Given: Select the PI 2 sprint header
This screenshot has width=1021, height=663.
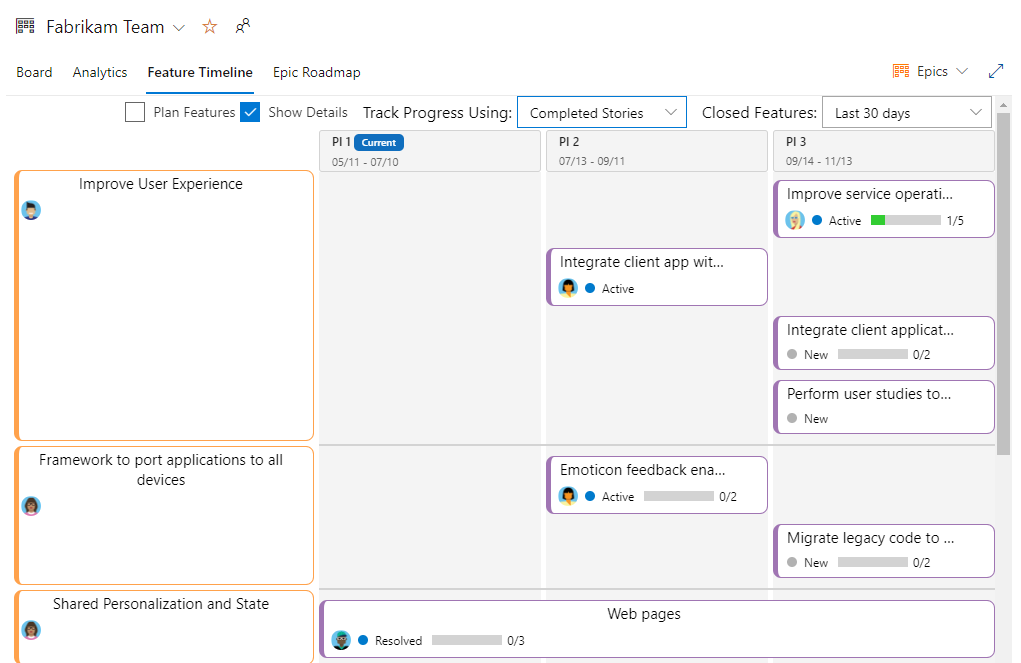Looking at the screenshot, I should (656, 151).
